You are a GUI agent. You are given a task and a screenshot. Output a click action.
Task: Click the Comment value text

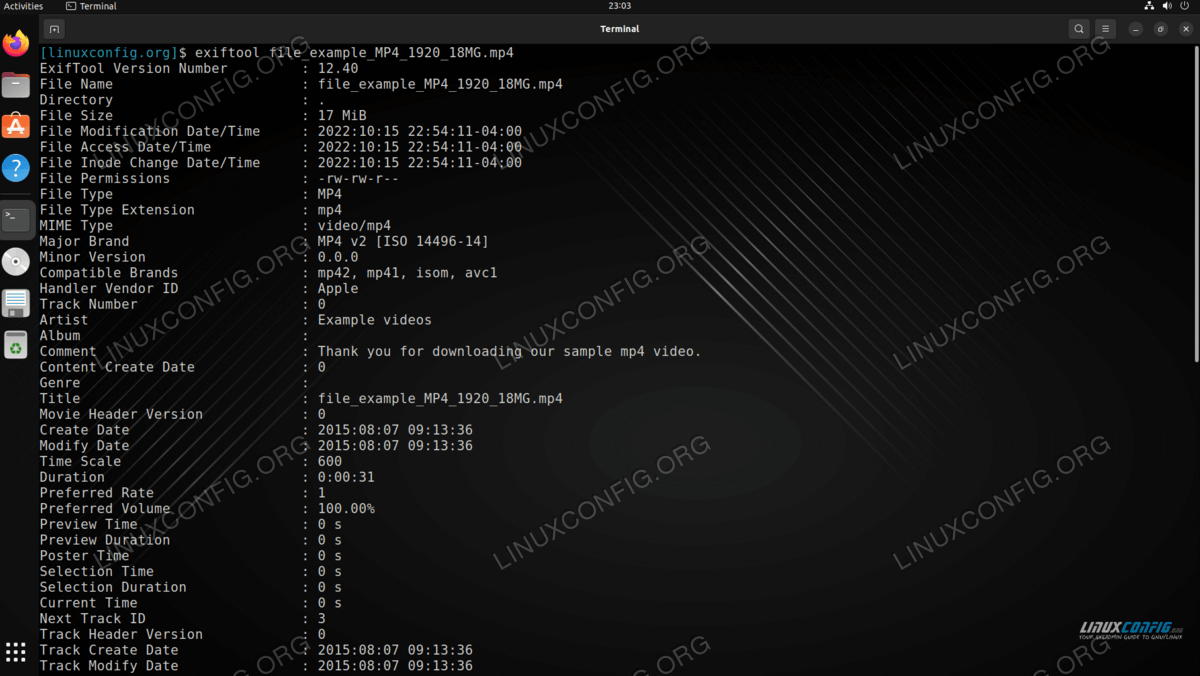[510, 351]
